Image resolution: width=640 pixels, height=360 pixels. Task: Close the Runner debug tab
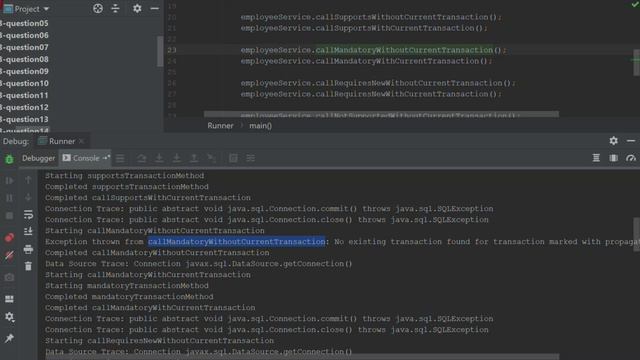pos(82,141)
